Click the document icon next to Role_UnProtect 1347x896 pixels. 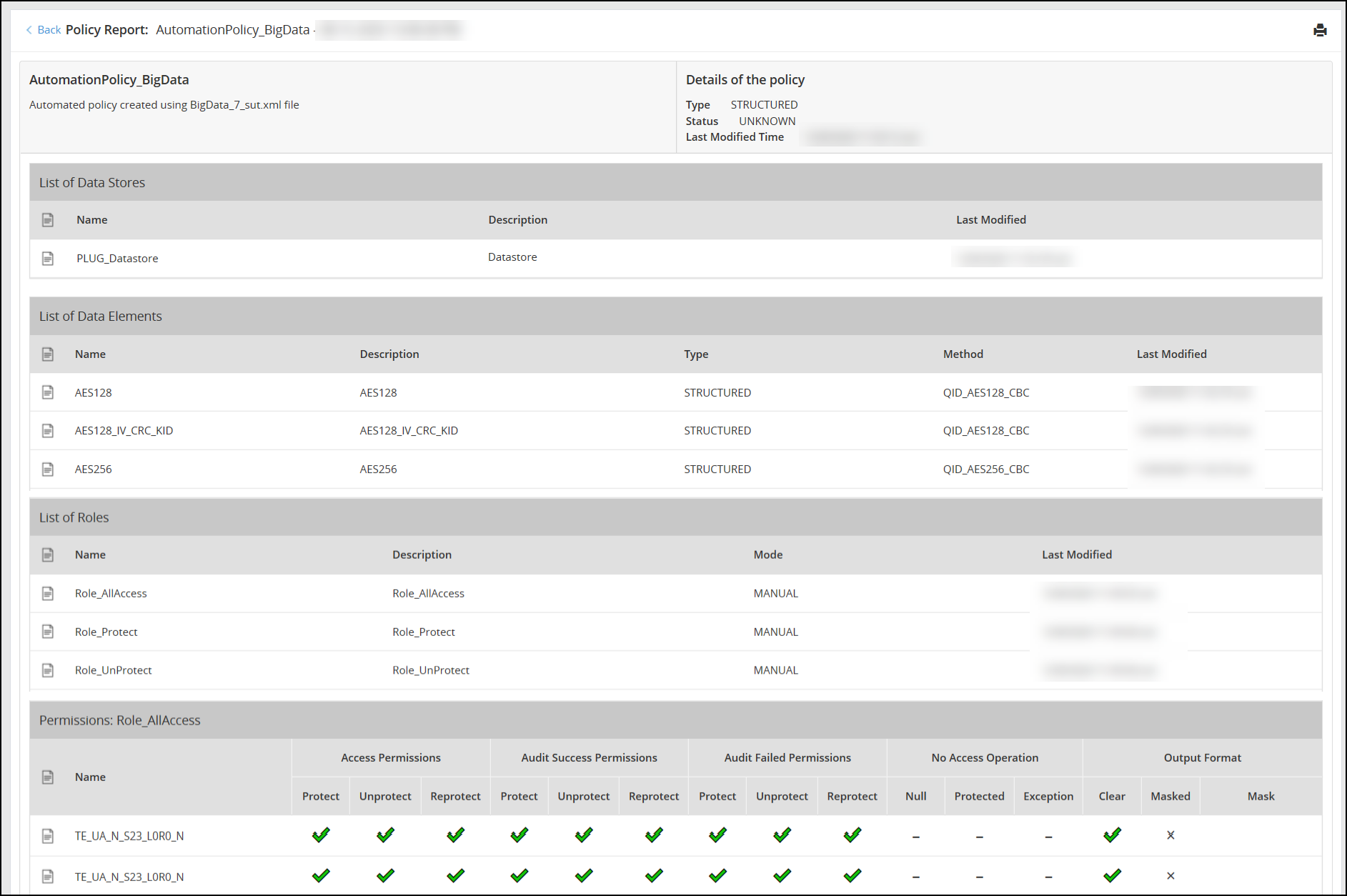pyautogui.click(x=48, y=670)
